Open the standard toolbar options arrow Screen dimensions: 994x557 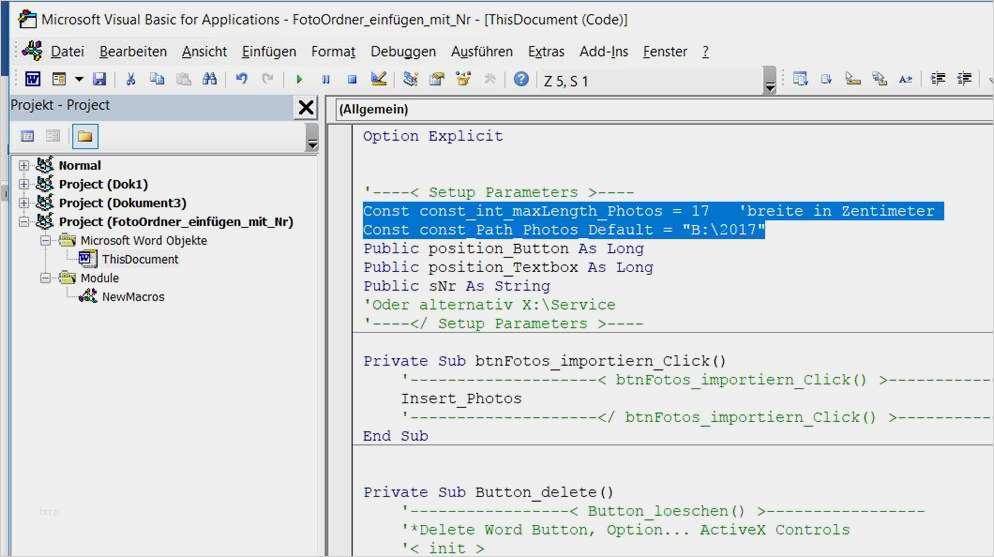pos(770,80)
